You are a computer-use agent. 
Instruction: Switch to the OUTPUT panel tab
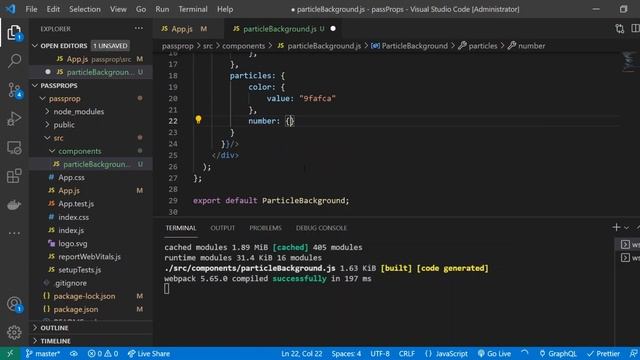tap(222, 228)
